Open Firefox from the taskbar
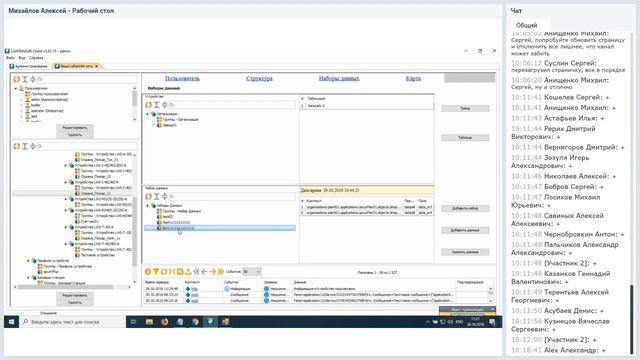This screenshot has width=640, height=360. 164,322
